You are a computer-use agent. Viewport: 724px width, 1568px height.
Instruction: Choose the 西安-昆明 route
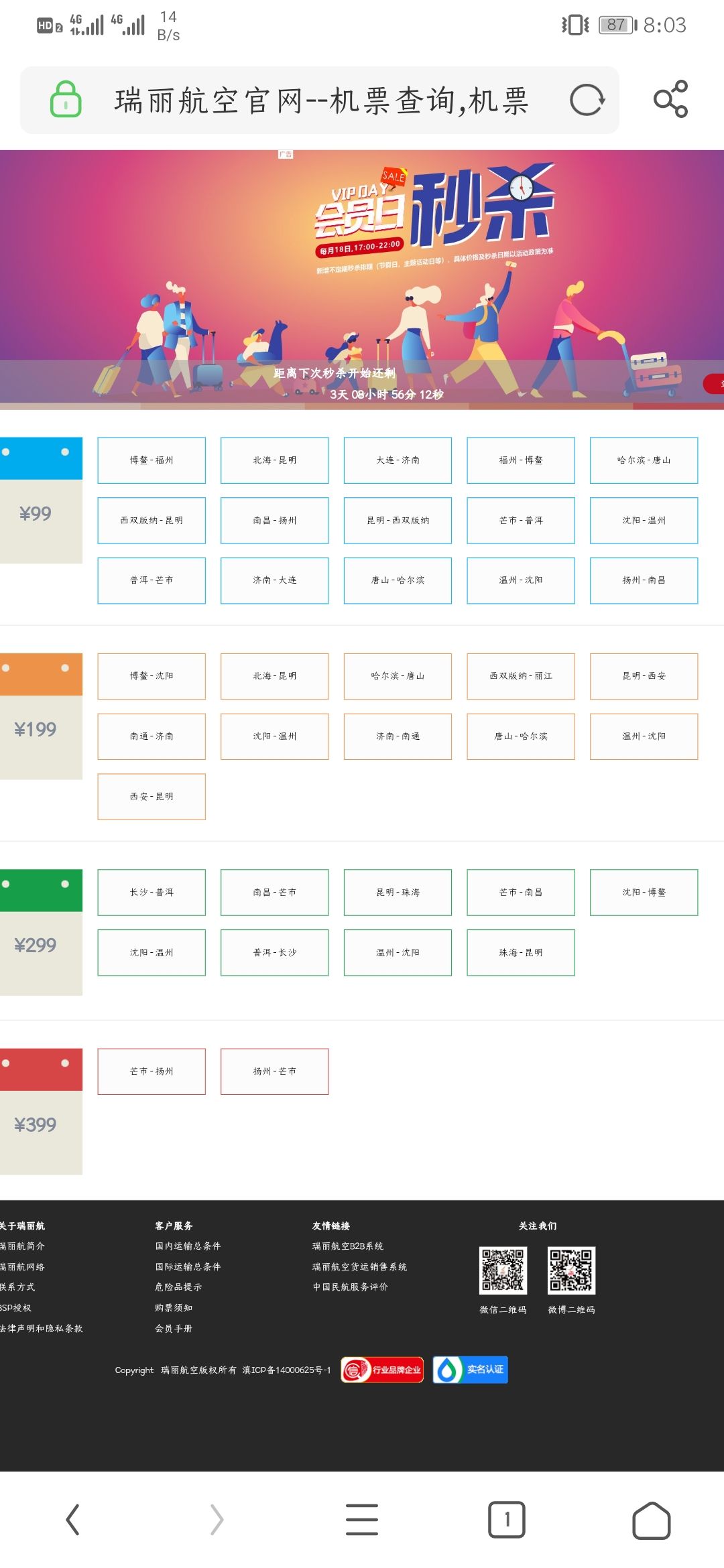pyautogui.click(x=152, y=797)
